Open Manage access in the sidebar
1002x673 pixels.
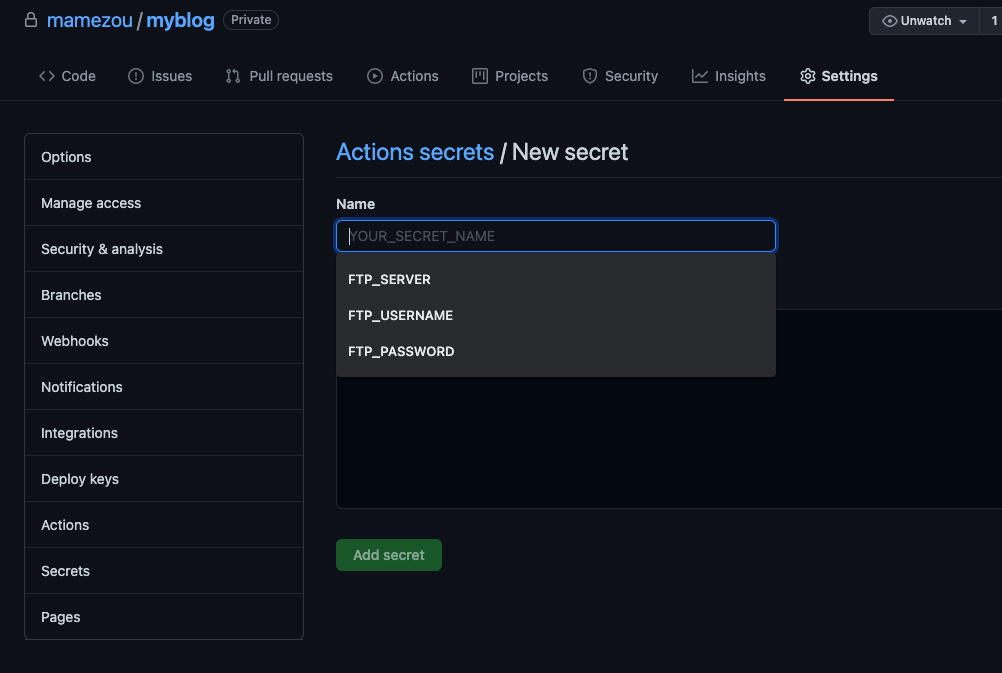pyautogui.click(x=164, y=203)
